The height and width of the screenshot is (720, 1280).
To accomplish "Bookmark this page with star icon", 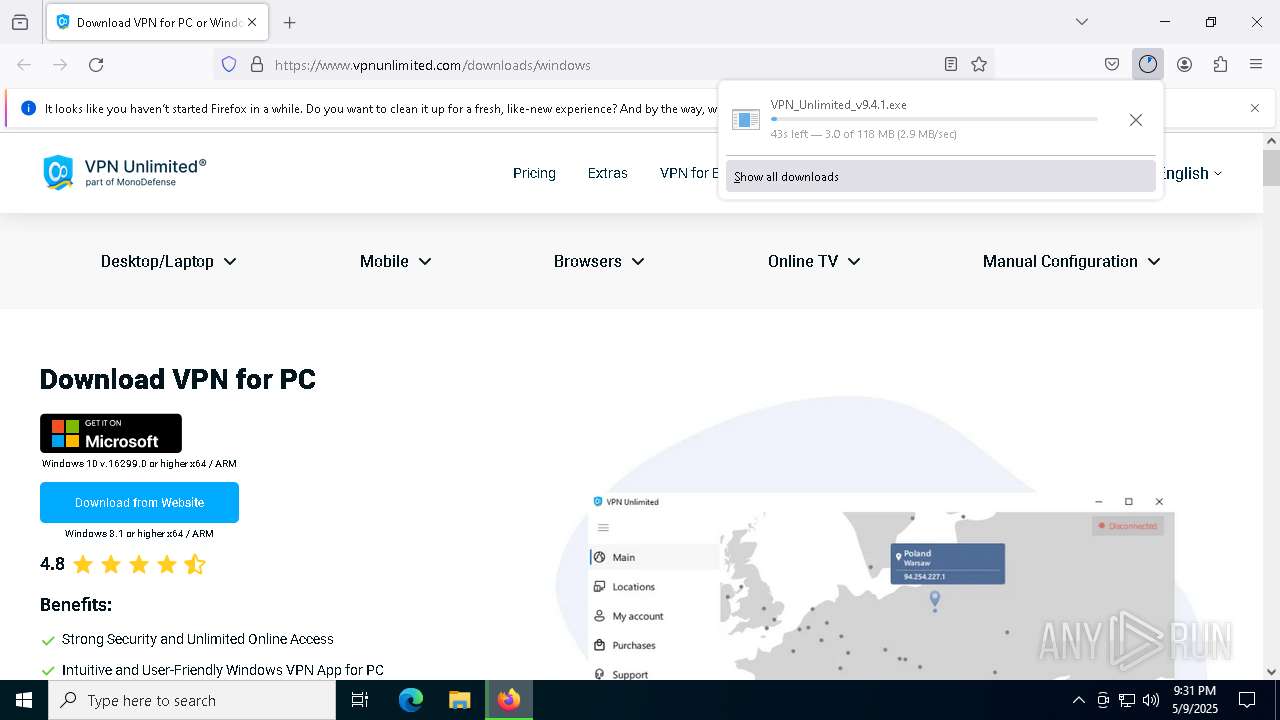I will pos(979,65).
